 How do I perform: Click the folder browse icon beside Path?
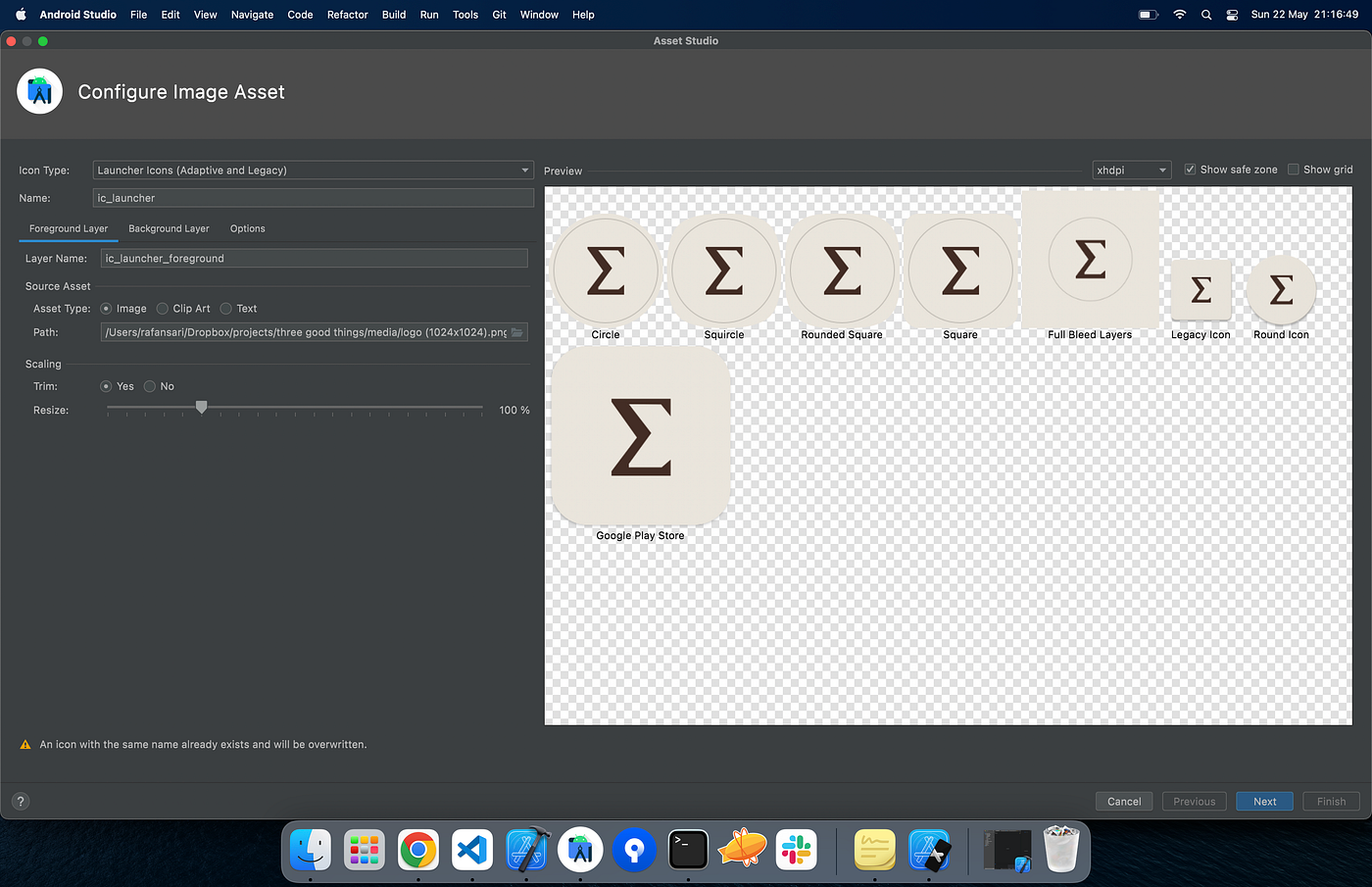pyautogui.click(x=517, y=332)
